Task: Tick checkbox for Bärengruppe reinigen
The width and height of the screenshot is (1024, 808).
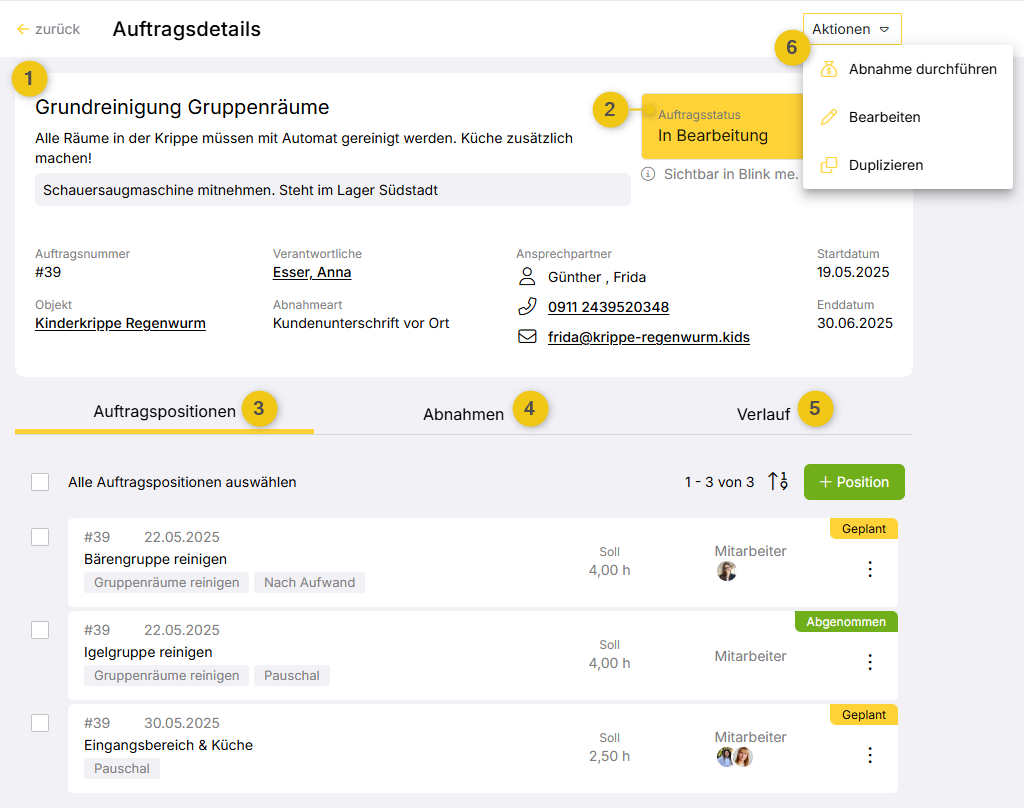Action: [x=40, y=537]
